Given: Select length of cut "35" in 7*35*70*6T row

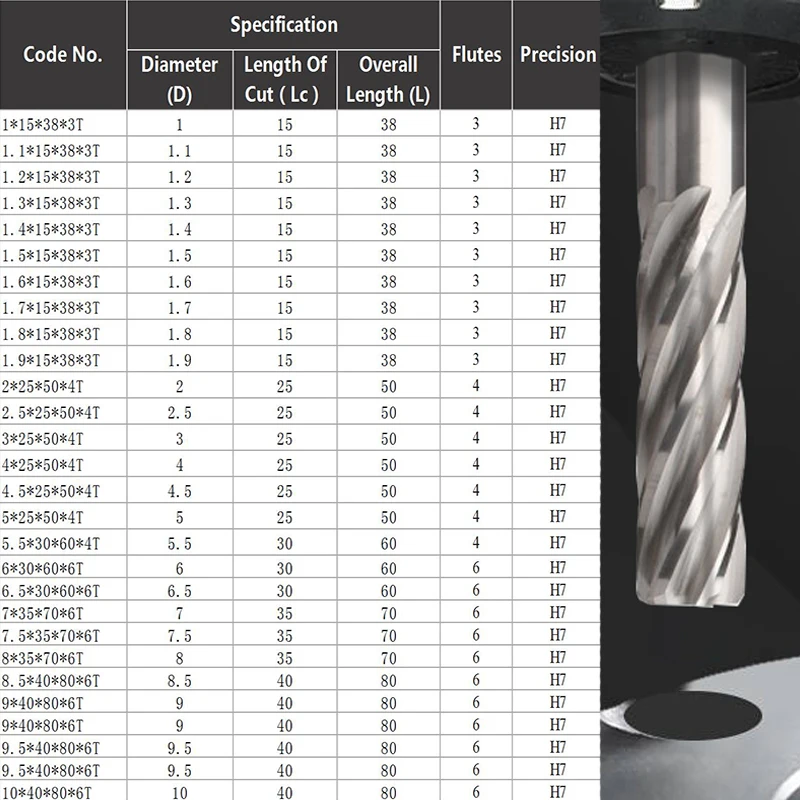Looking at the screenshot, I should click(x=285, y=613).
